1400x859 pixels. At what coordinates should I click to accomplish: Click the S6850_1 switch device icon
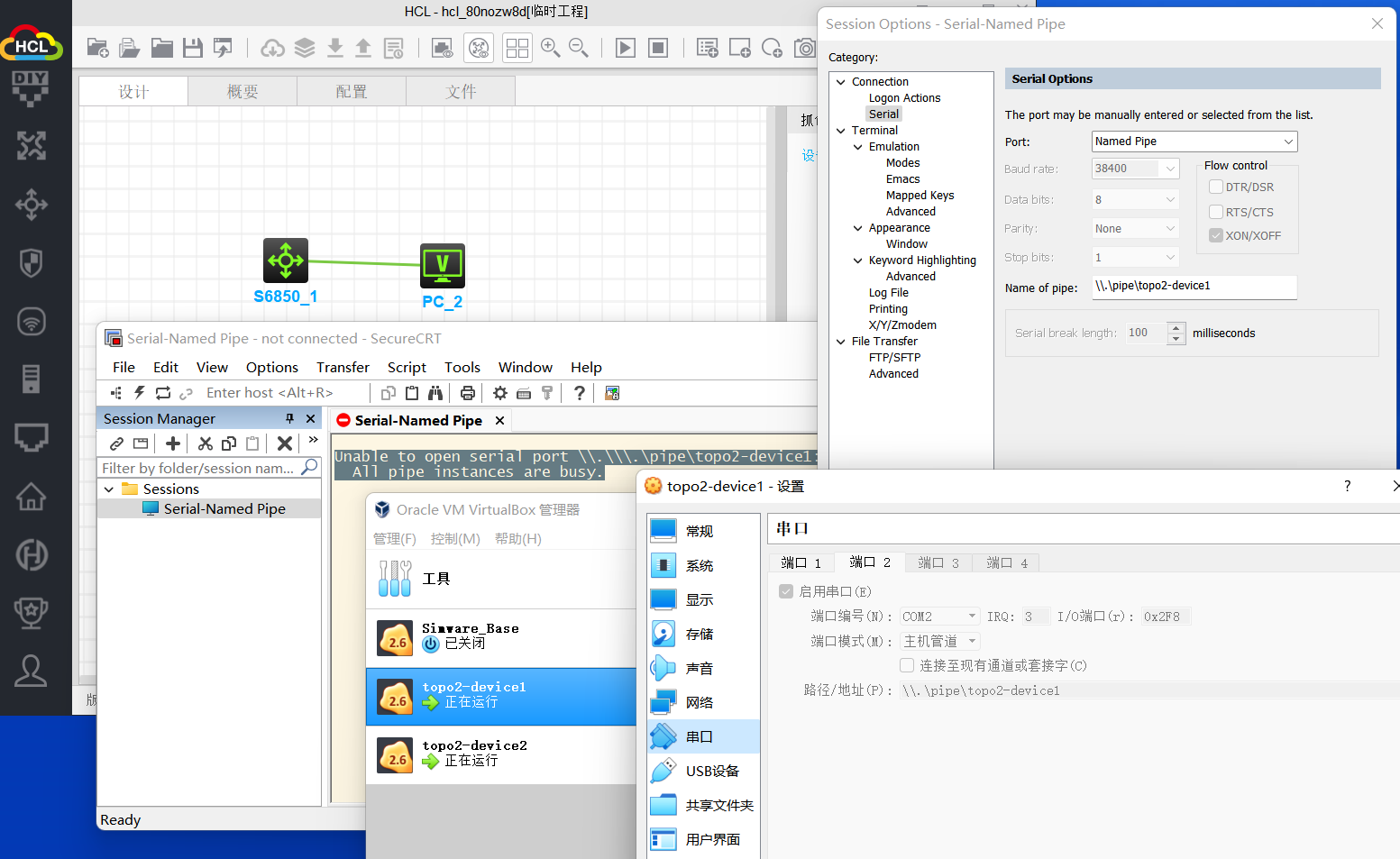[x=286, y=260]
